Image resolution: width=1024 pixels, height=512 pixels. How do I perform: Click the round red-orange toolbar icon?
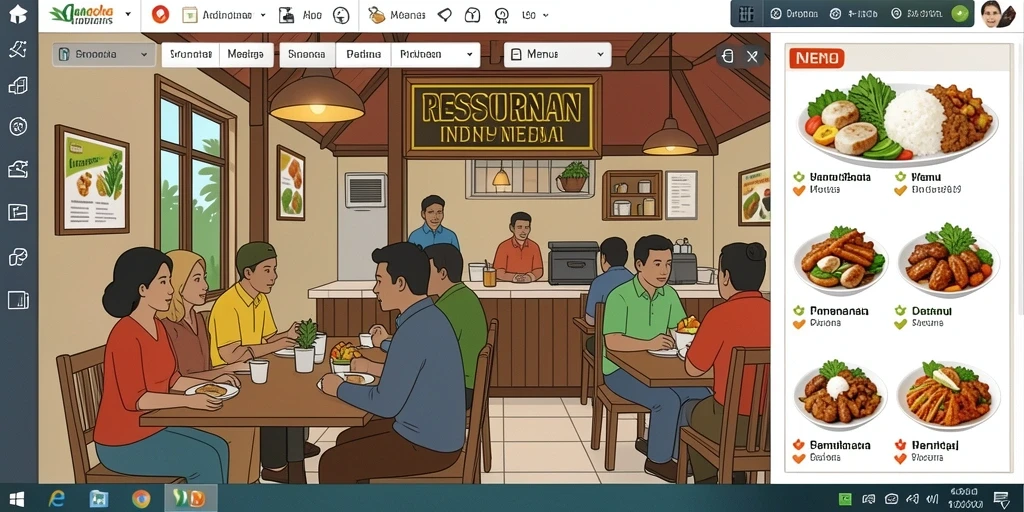160,15
